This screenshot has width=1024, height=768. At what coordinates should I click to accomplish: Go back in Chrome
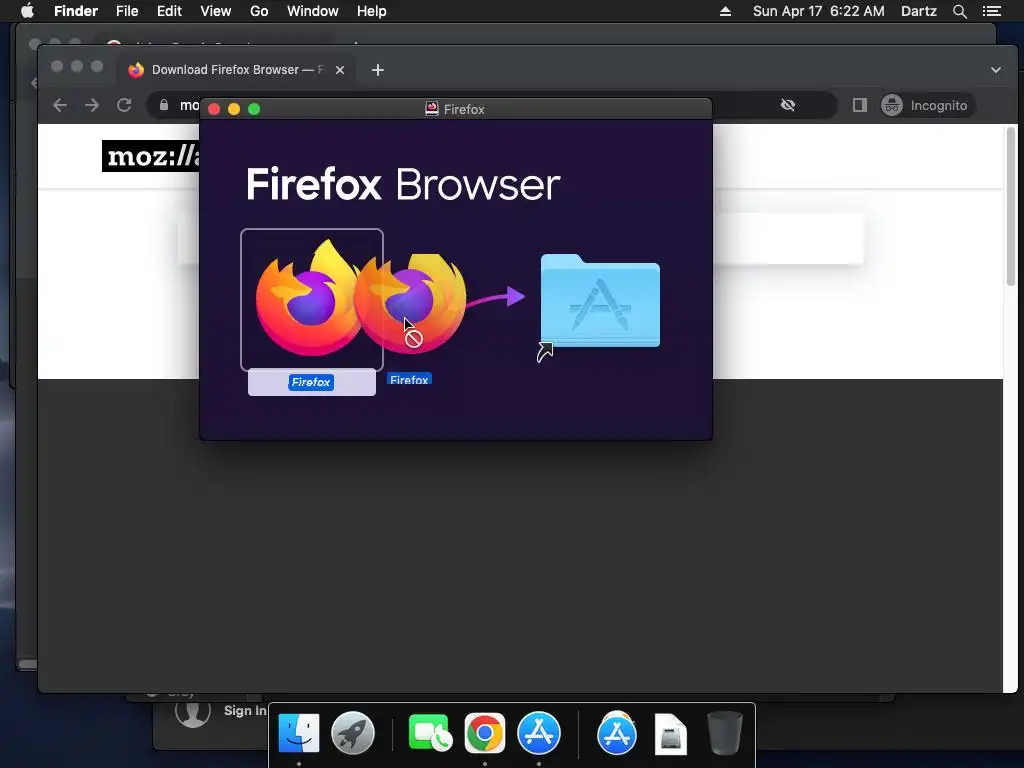click(60, 105)
